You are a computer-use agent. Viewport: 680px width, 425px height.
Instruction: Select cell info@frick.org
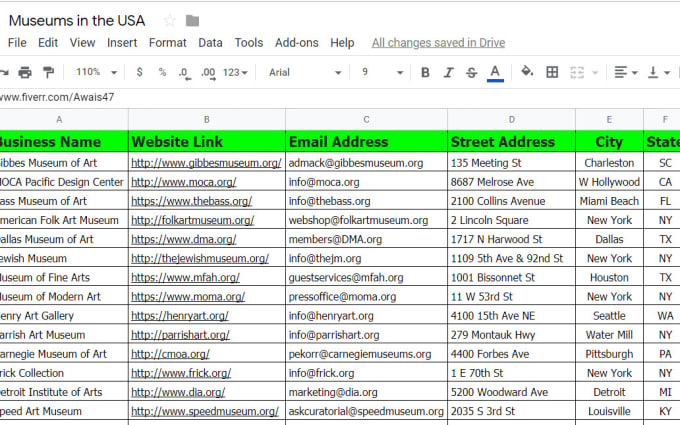click(x=366, y=373)
